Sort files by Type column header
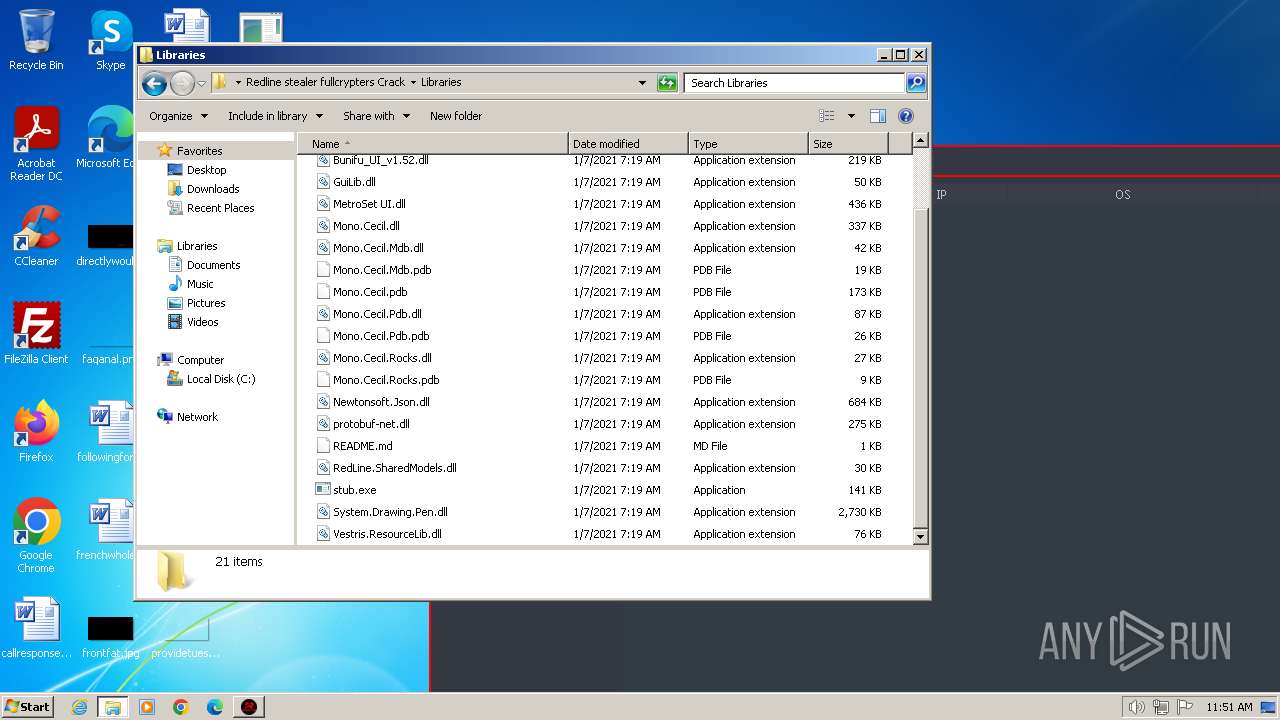1280x720 pixels. 748,144
